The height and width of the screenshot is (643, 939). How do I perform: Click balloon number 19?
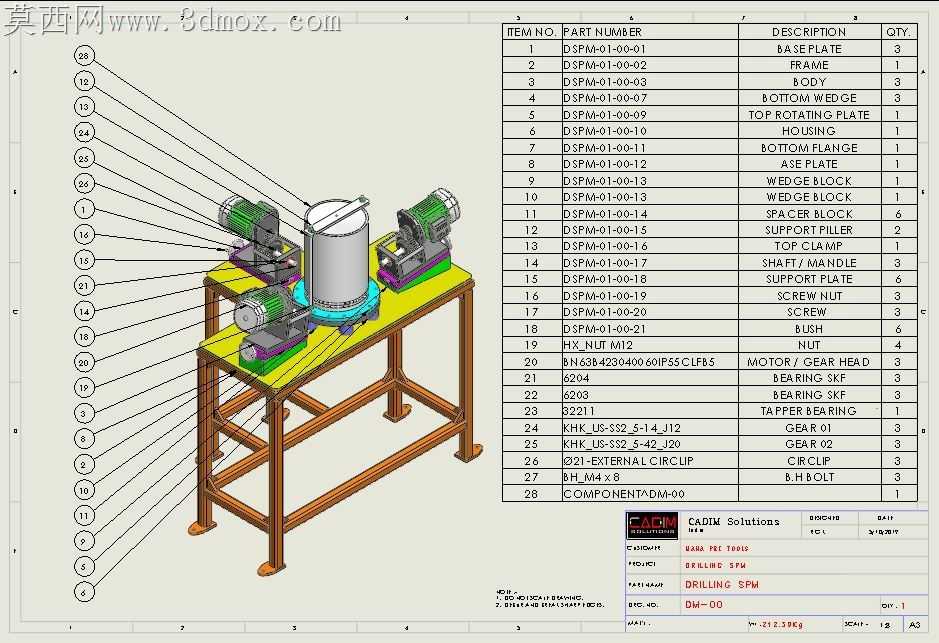click(84, 387)
